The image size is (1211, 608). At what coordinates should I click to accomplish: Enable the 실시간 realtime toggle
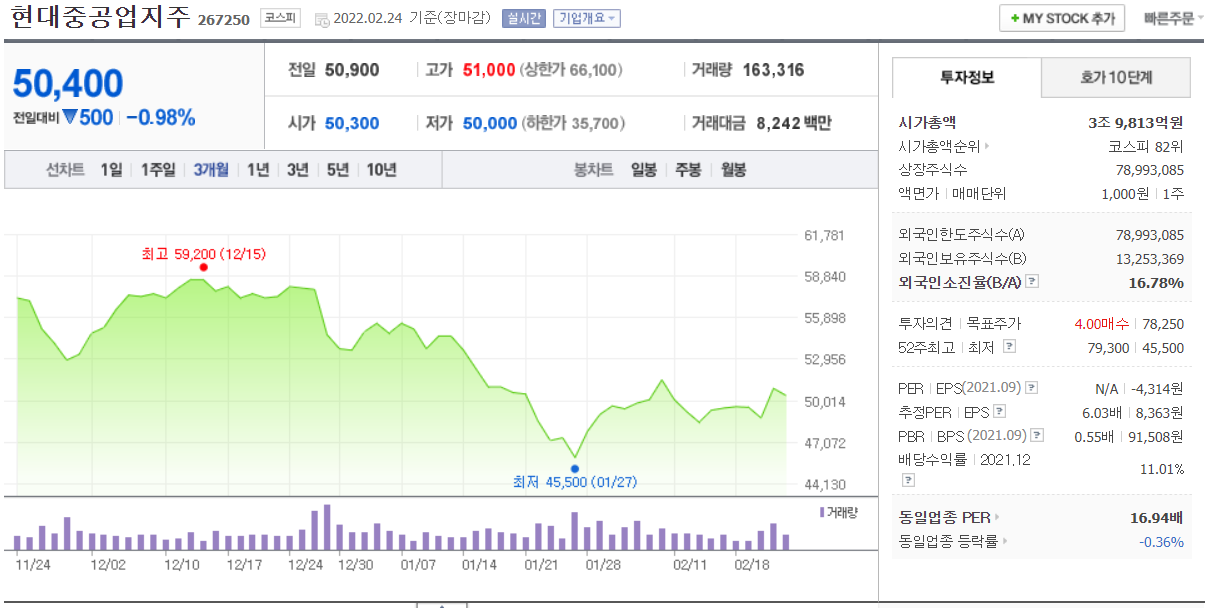524,17
